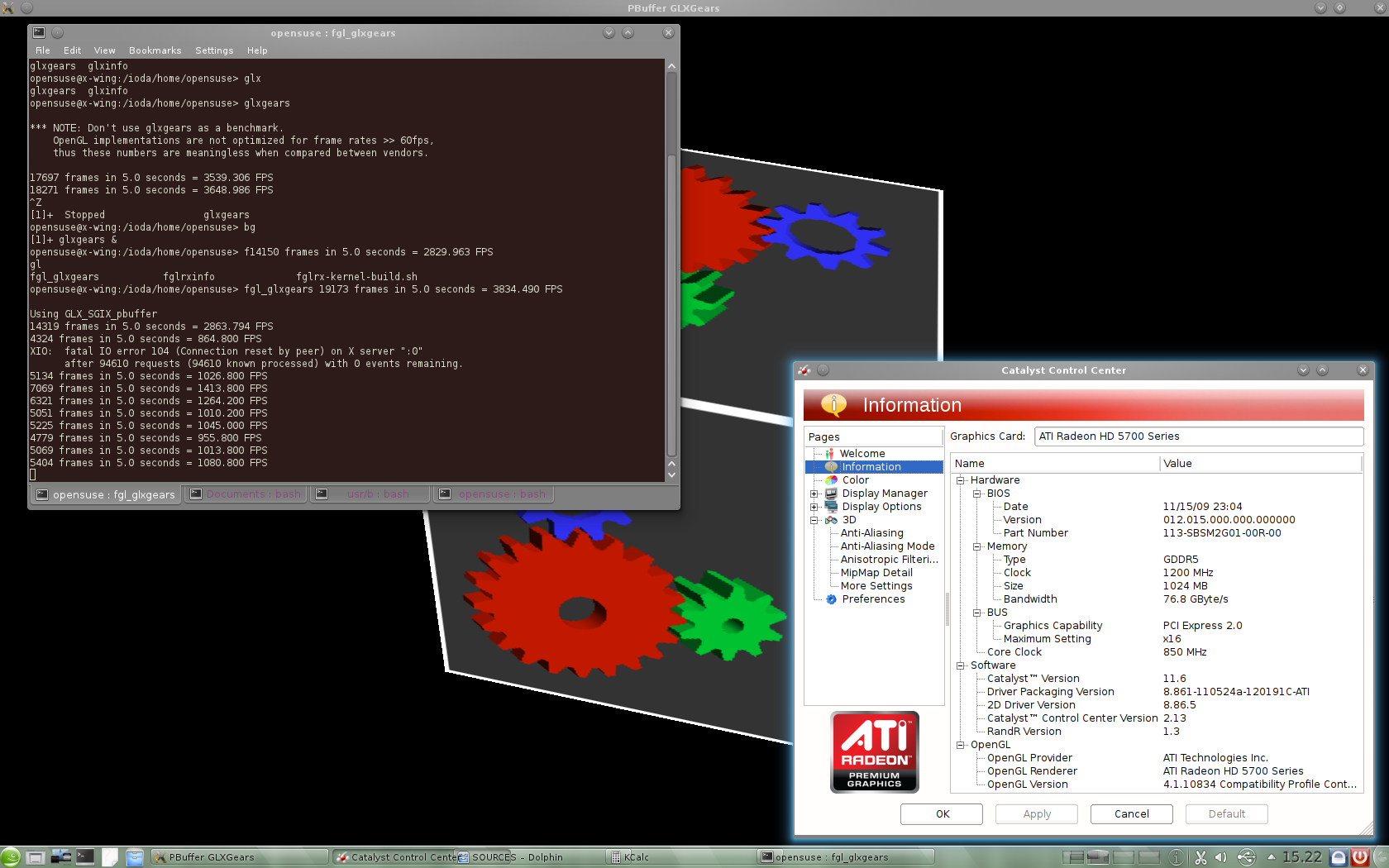
Task: Click the info notifications tray icon
Action: (1177, 857)
